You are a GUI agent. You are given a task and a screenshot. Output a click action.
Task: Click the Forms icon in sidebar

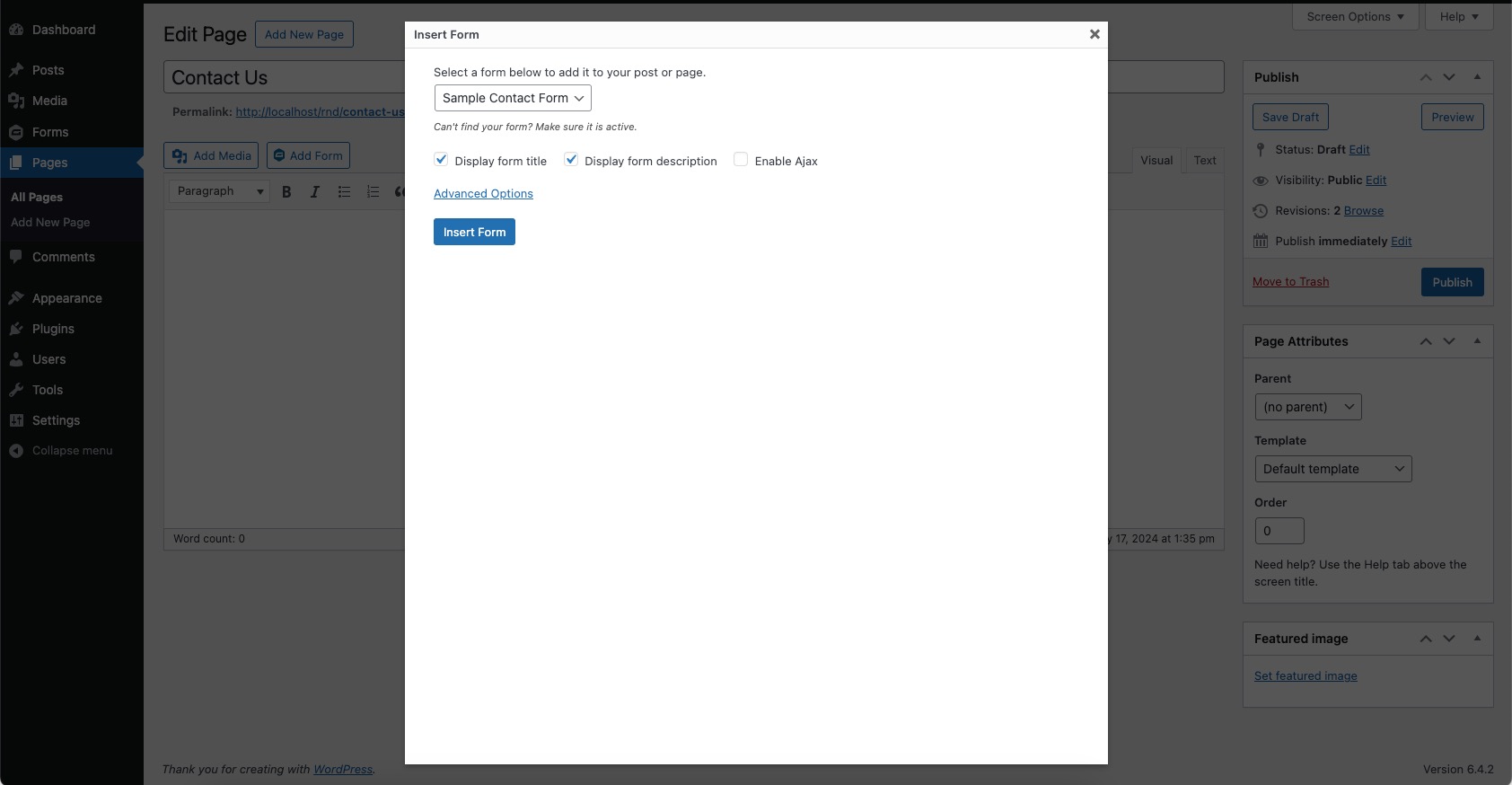coord(16,132)
